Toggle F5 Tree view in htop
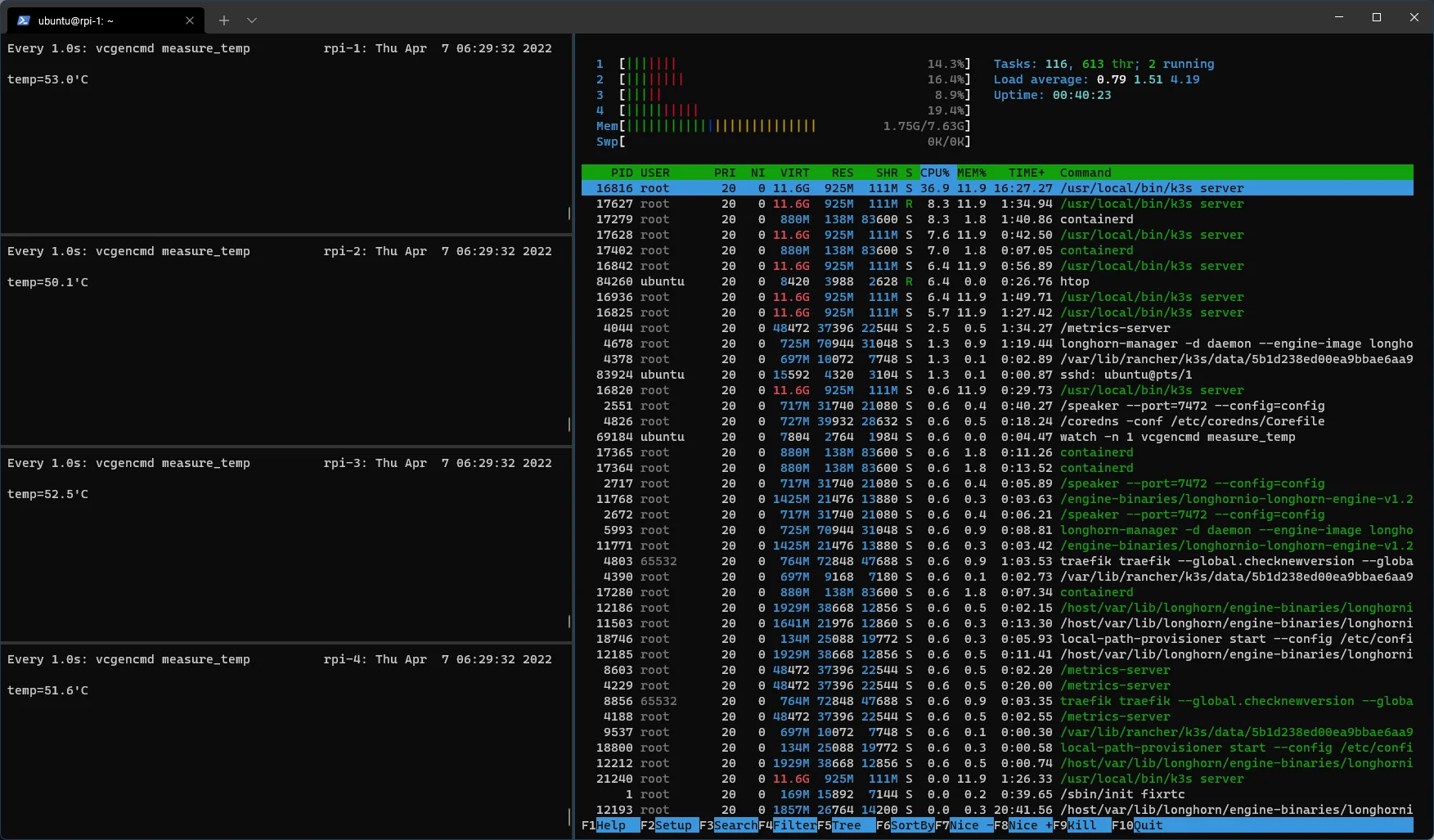Image resolution: width=1434 pixels, height=840 pixels. [x=849, y=825]
